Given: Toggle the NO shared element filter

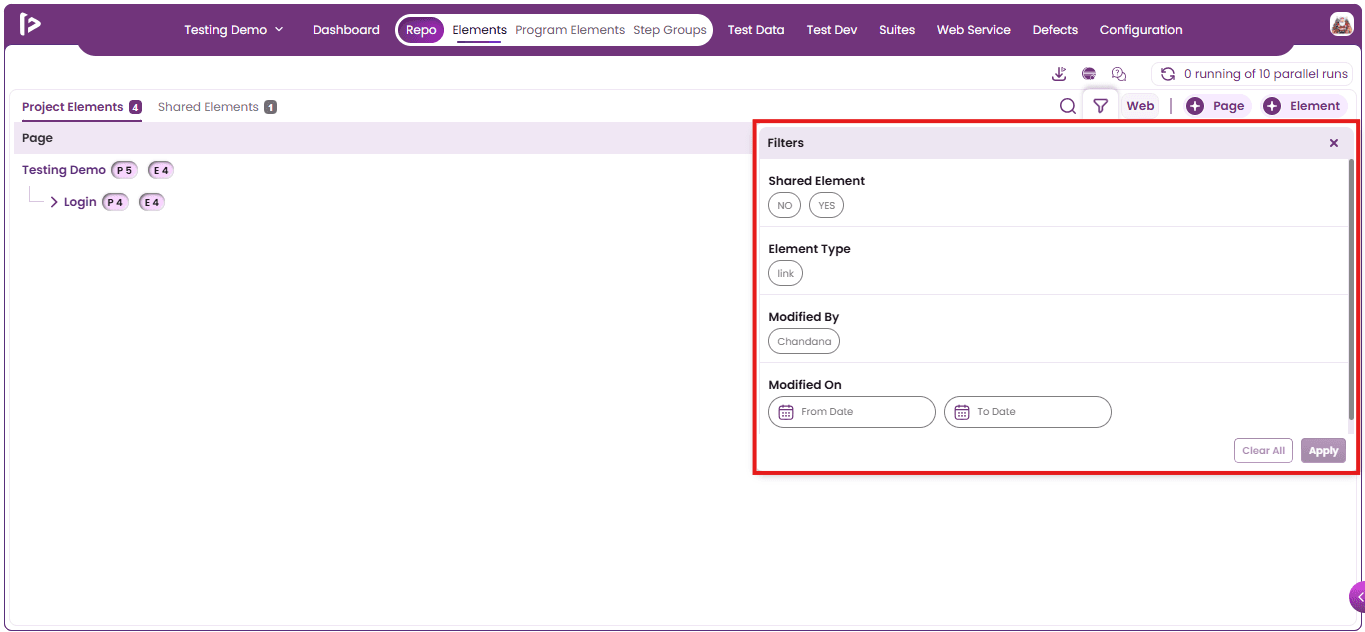Looking at the screenshot, I should [785, 205].
